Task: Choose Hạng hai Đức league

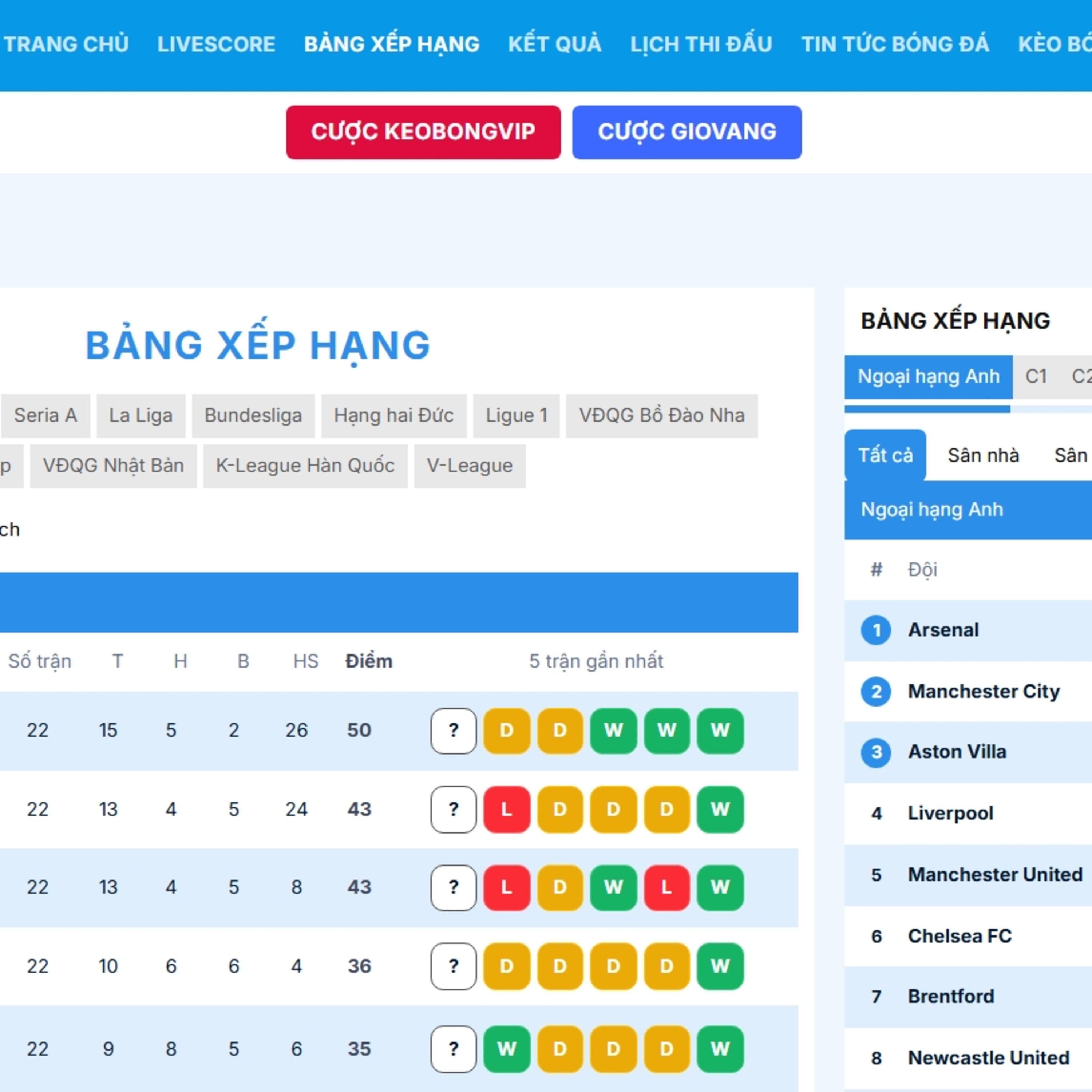Action: 394,415
